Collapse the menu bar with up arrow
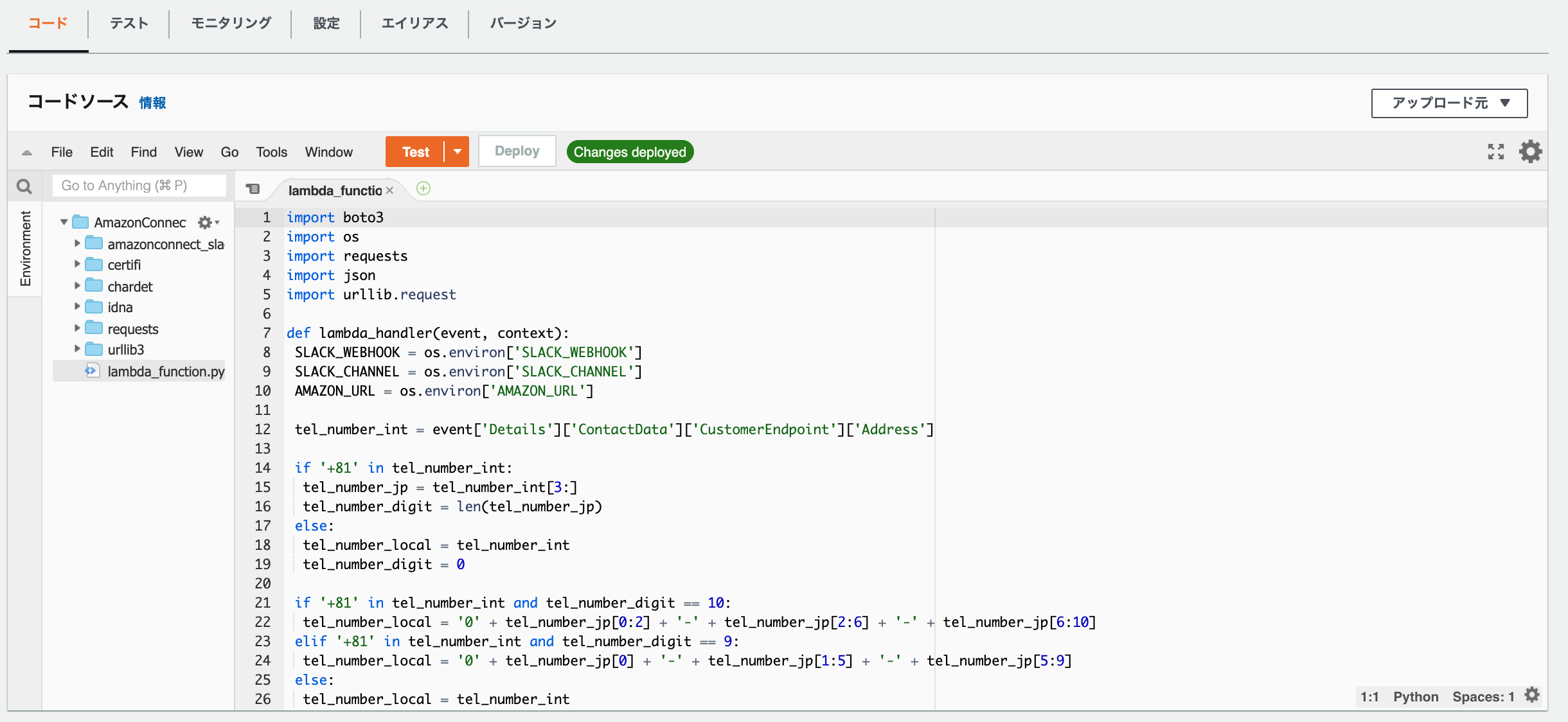 [27, 152]
